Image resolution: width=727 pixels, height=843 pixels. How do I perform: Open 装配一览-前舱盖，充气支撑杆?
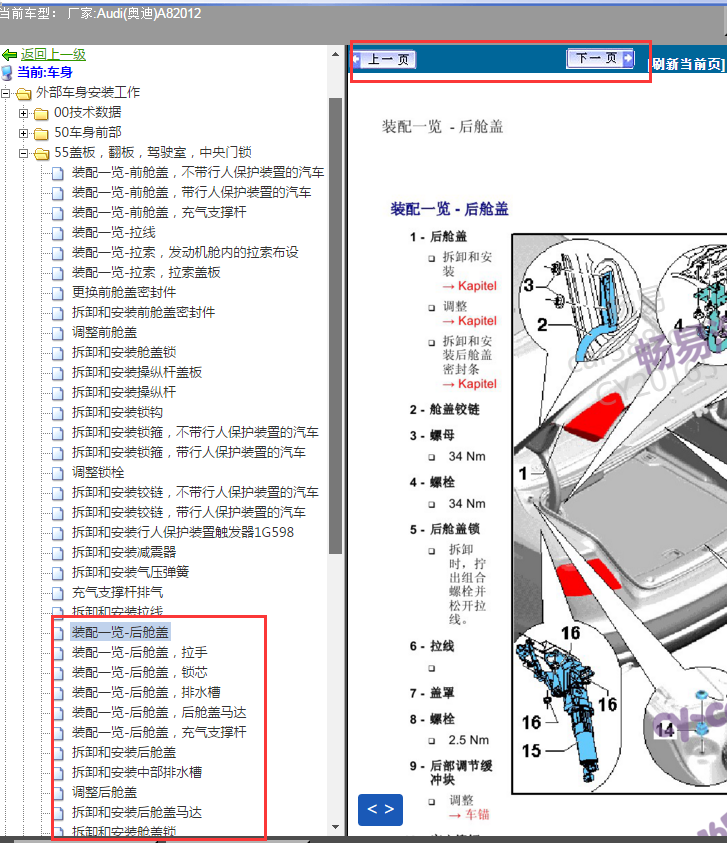[159, 212]
